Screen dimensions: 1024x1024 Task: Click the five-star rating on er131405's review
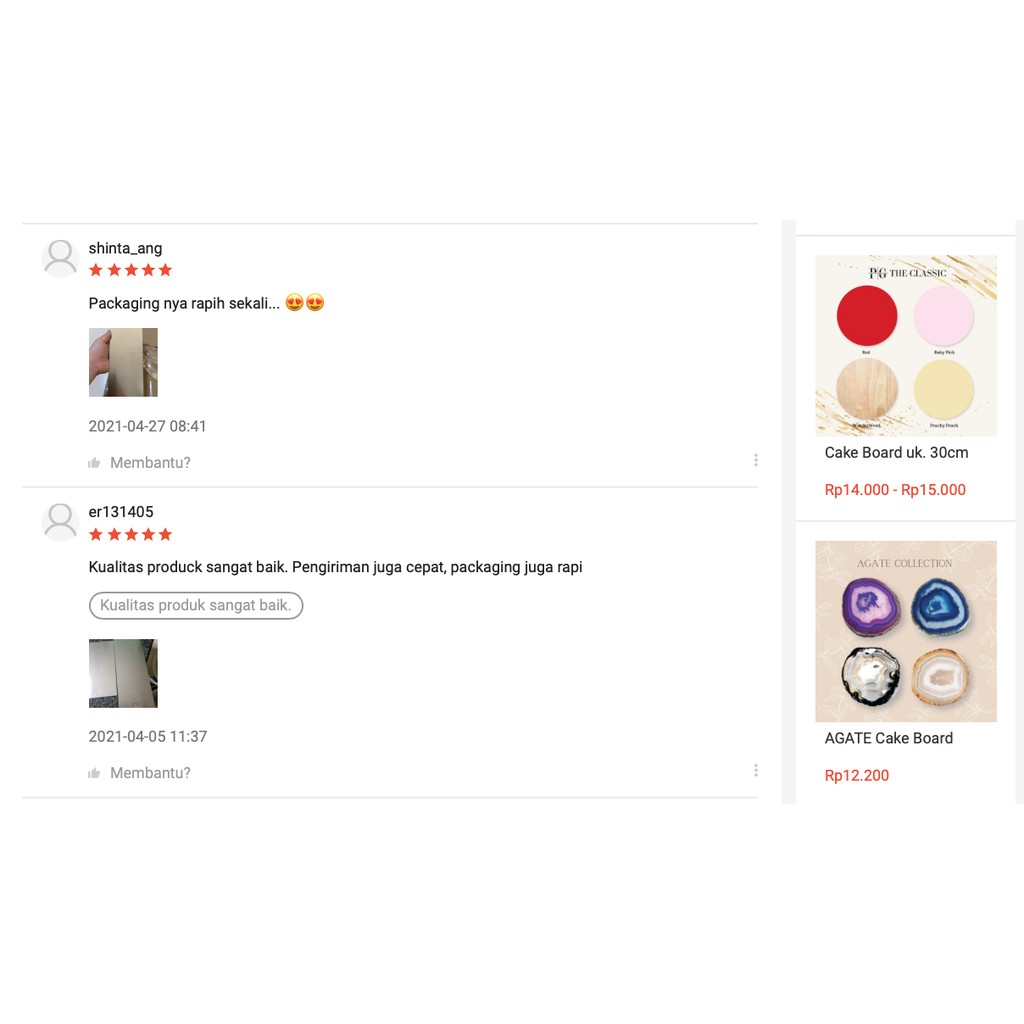[x=131, y=535]
